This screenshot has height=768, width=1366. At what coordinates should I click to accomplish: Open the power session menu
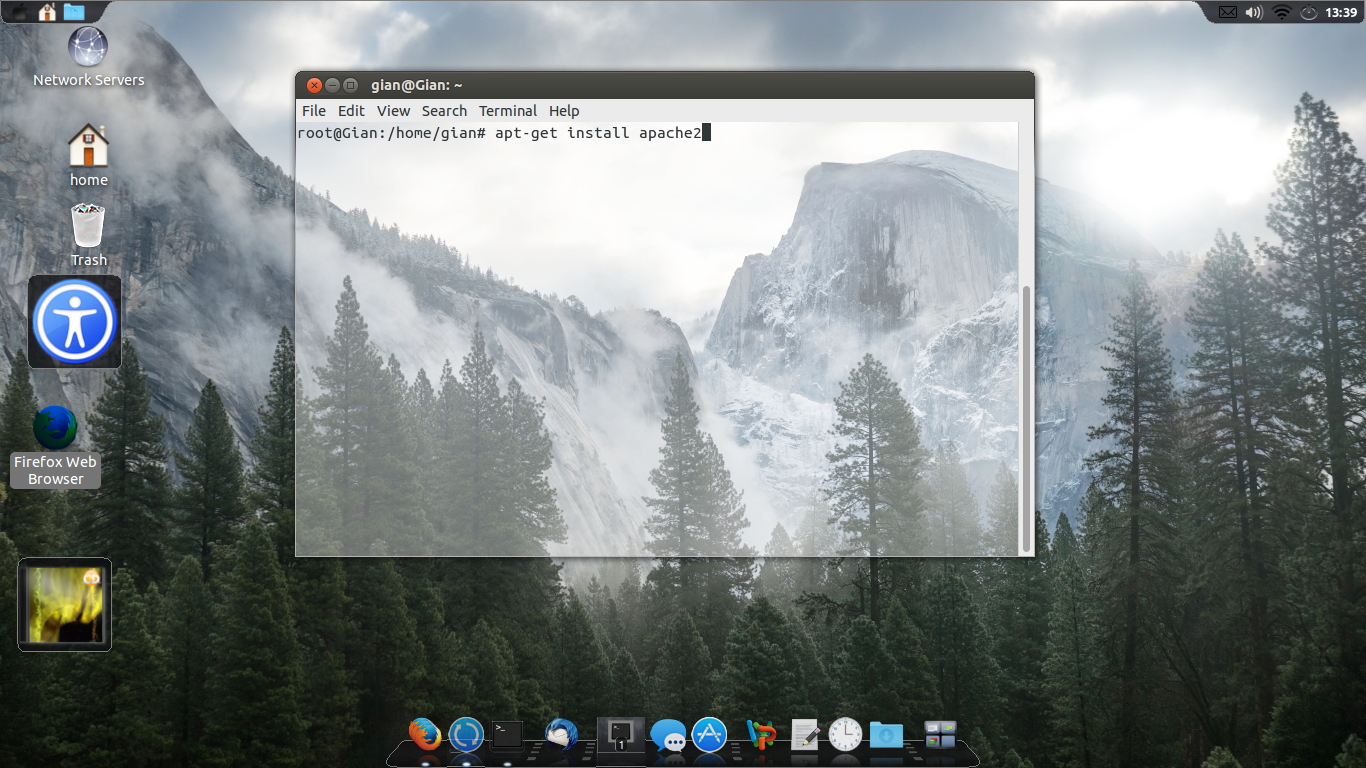(x=1308, y=13)
